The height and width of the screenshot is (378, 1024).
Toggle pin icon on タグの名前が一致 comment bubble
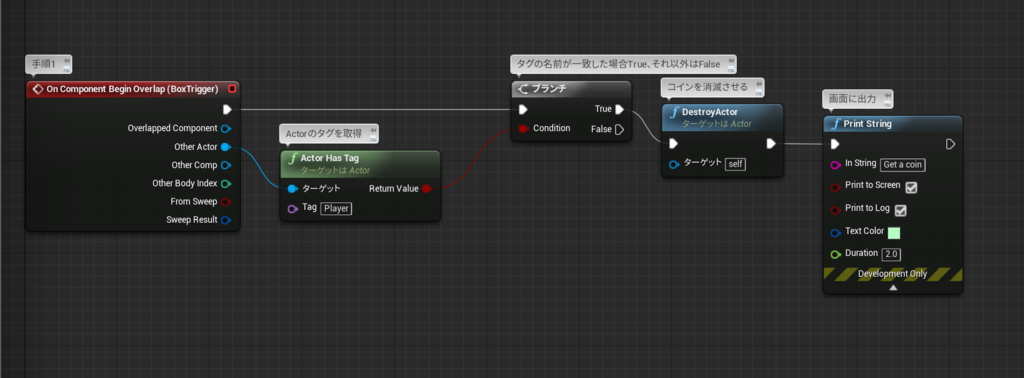click(x=730, y=62)
